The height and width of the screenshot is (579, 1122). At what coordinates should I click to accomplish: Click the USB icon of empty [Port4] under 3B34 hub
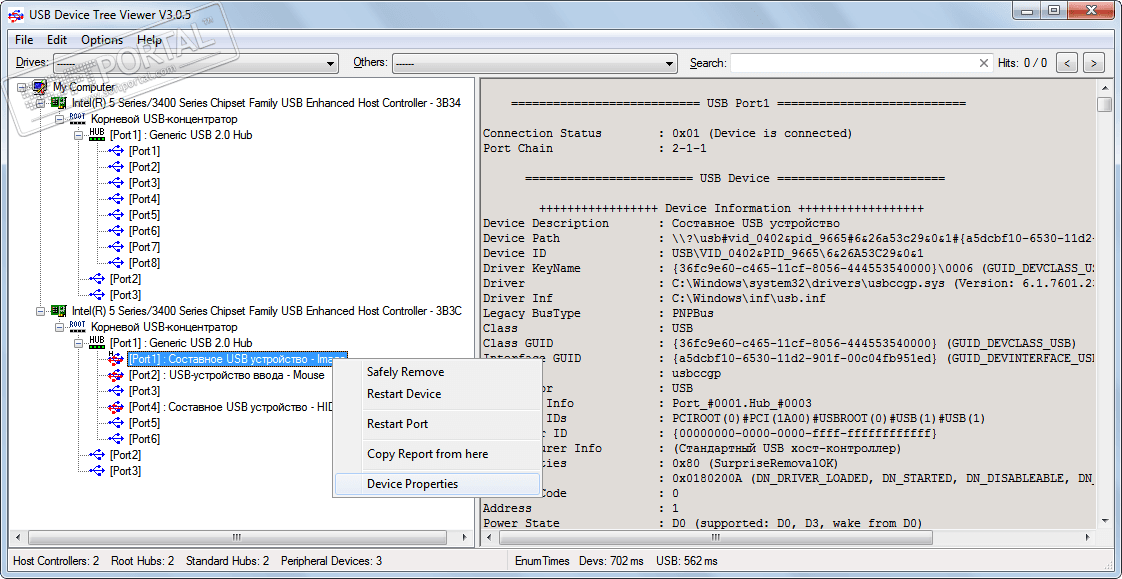[116, 199]
